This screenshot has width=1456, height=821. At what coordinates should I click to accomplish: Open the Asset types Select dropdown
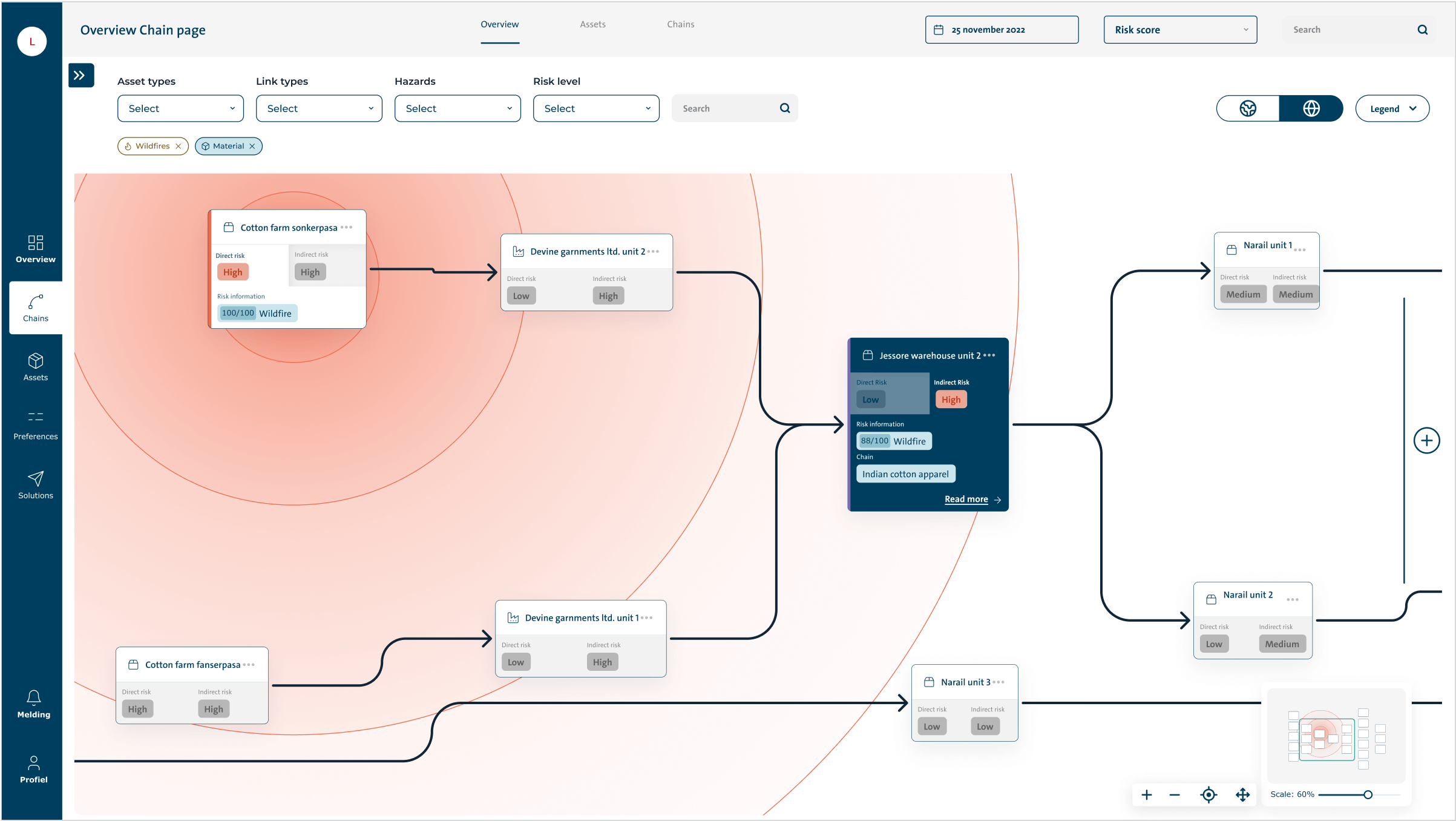pos(180,108)
